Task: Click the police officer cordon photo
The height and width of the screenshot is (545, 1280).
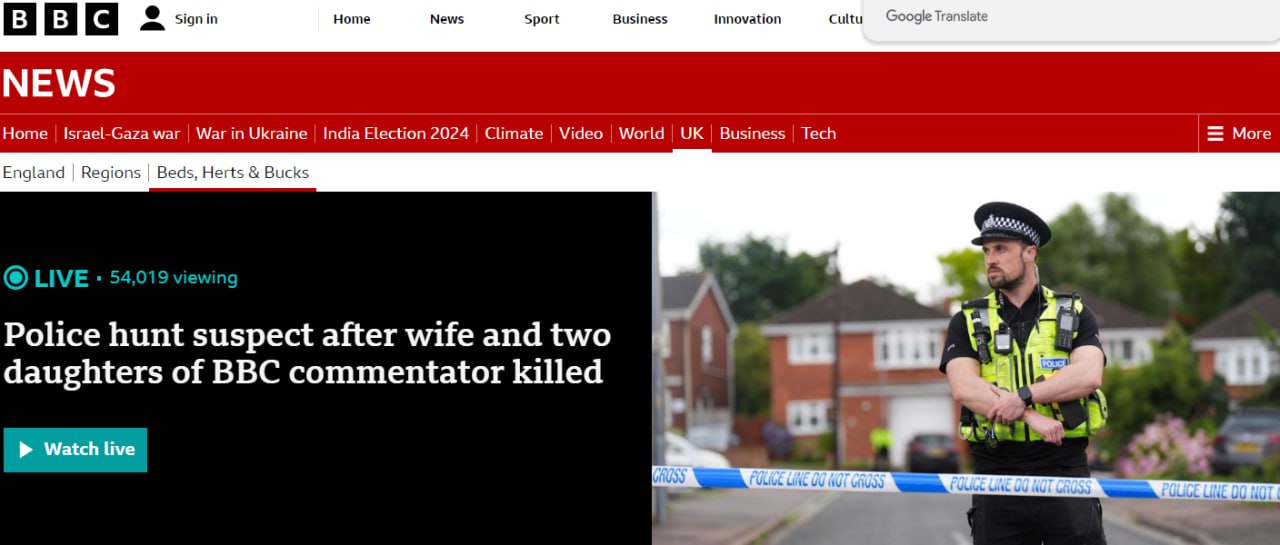Action: point(966,368)
